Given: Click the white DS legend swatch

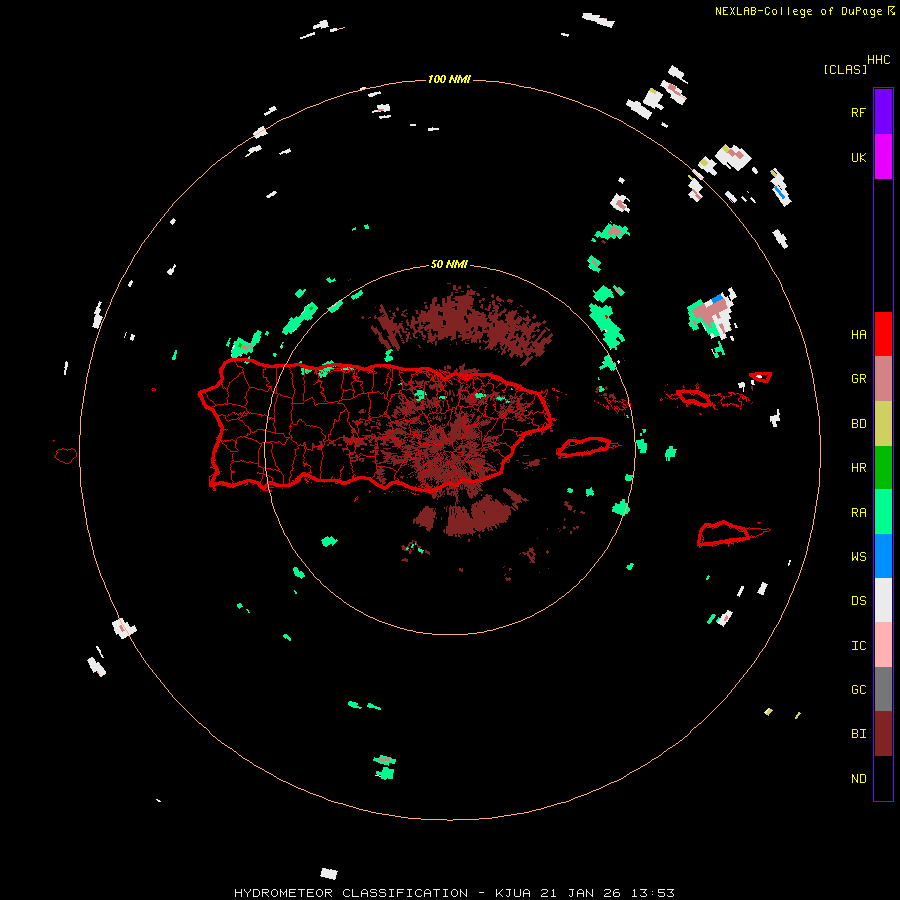Looking at the screenshot, I should tap(883, 600).
